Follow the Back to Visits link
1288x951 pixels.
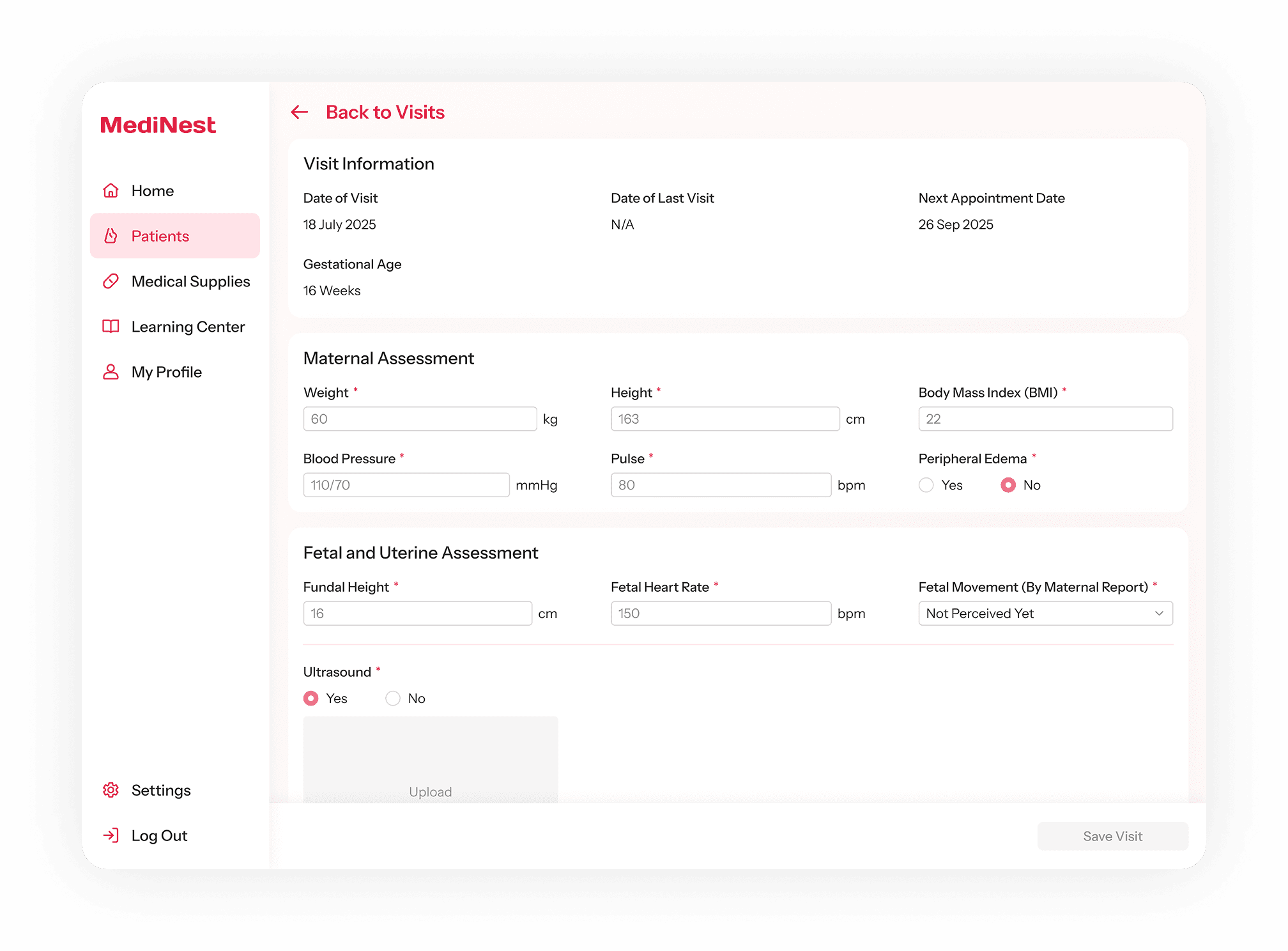[x=385, y=112]
